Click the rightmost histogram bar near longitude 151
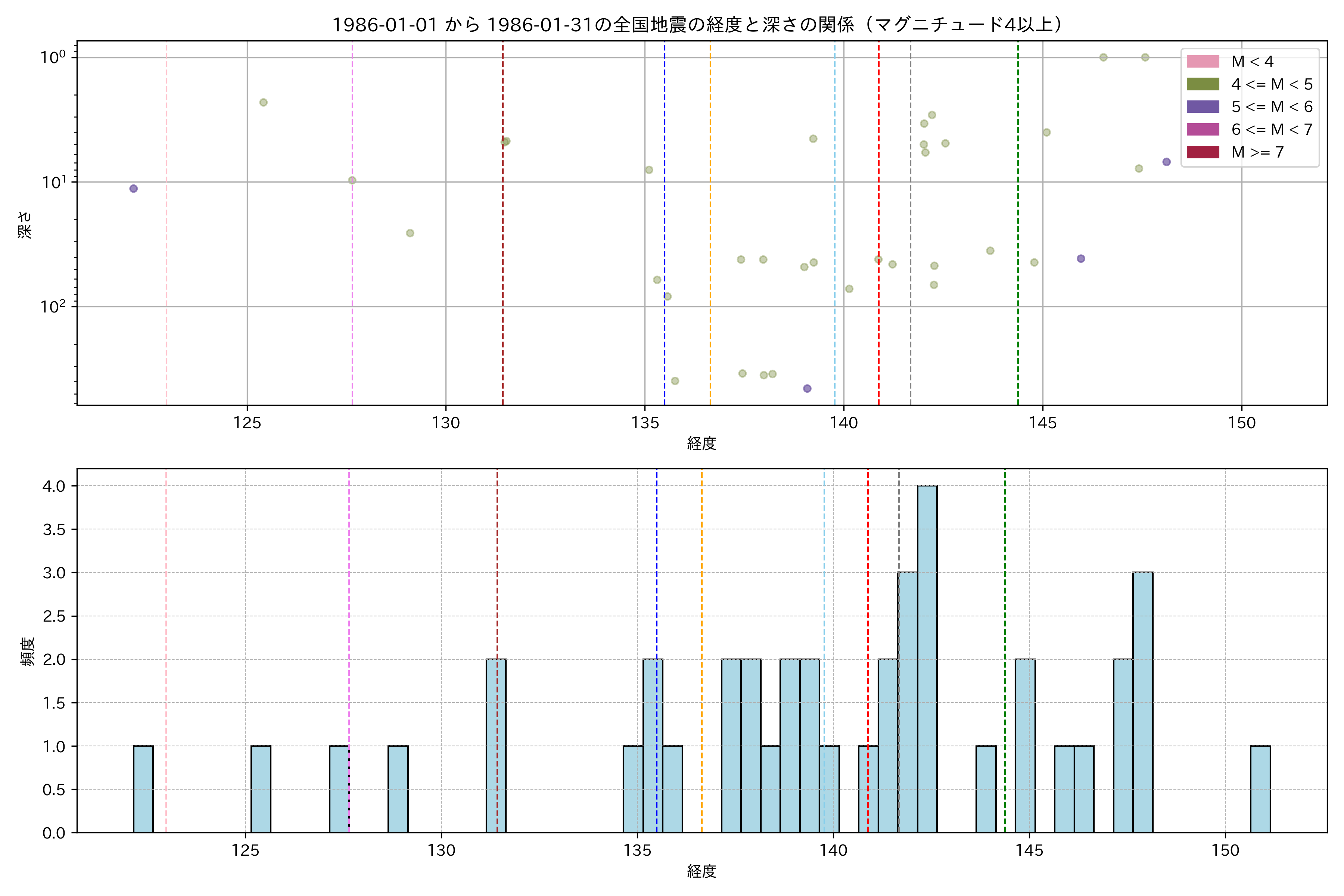This screenshot has height=896, width=1344. coord(1260,788)
